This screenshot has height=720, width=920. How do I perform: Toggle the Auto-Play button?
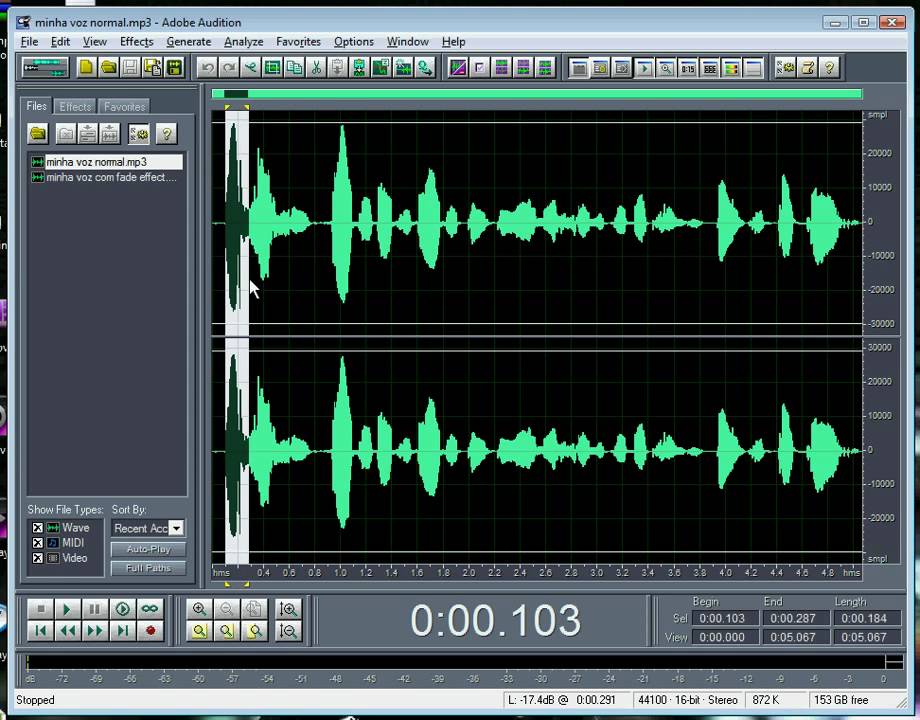click(x=148, y=549)
